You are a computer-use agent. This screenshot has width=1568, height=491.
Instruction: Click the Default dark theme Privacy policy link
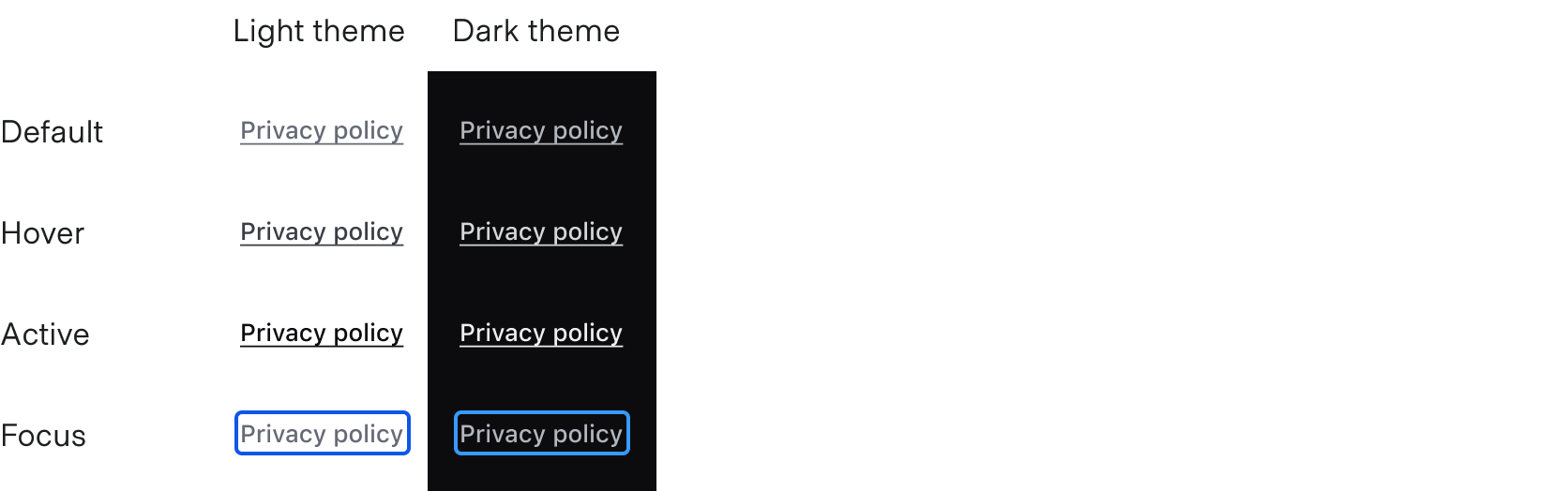coord(541,130)
